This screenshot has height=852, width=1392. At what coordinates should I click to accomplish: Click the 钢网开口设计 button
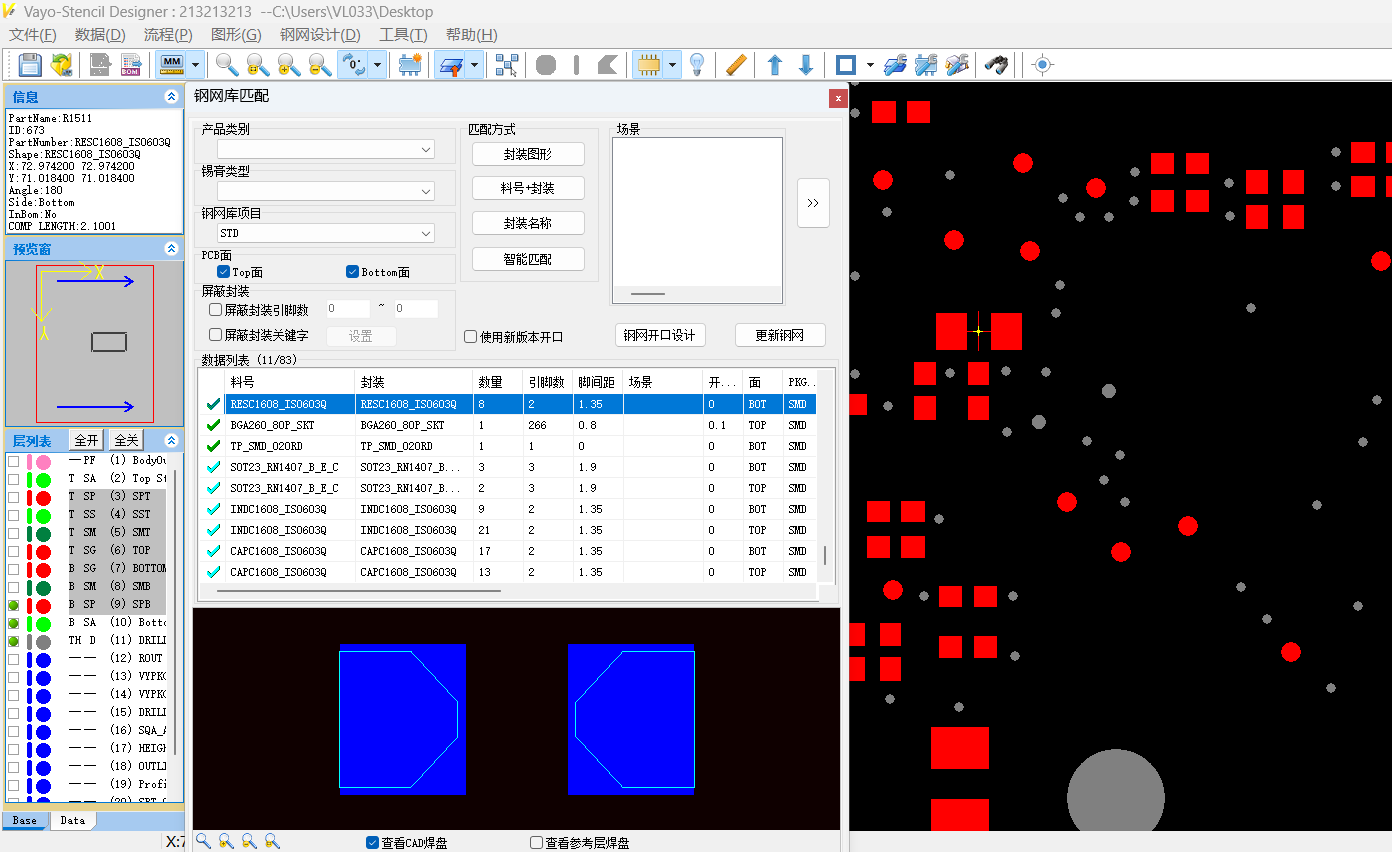tap(659, 335)
